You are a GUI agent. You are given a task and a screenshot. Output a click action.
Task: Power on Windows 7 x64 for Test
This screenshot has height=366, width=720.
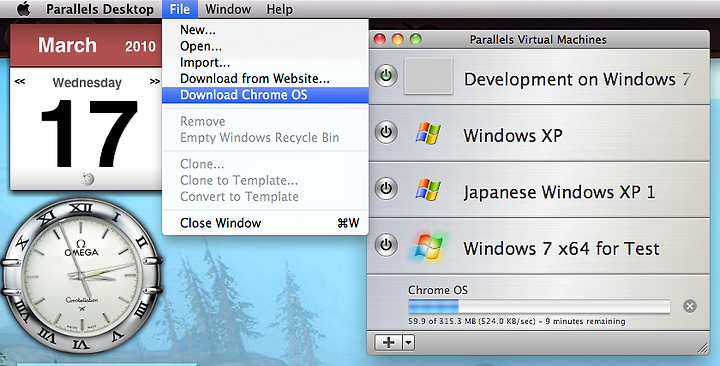pos(386,245)
